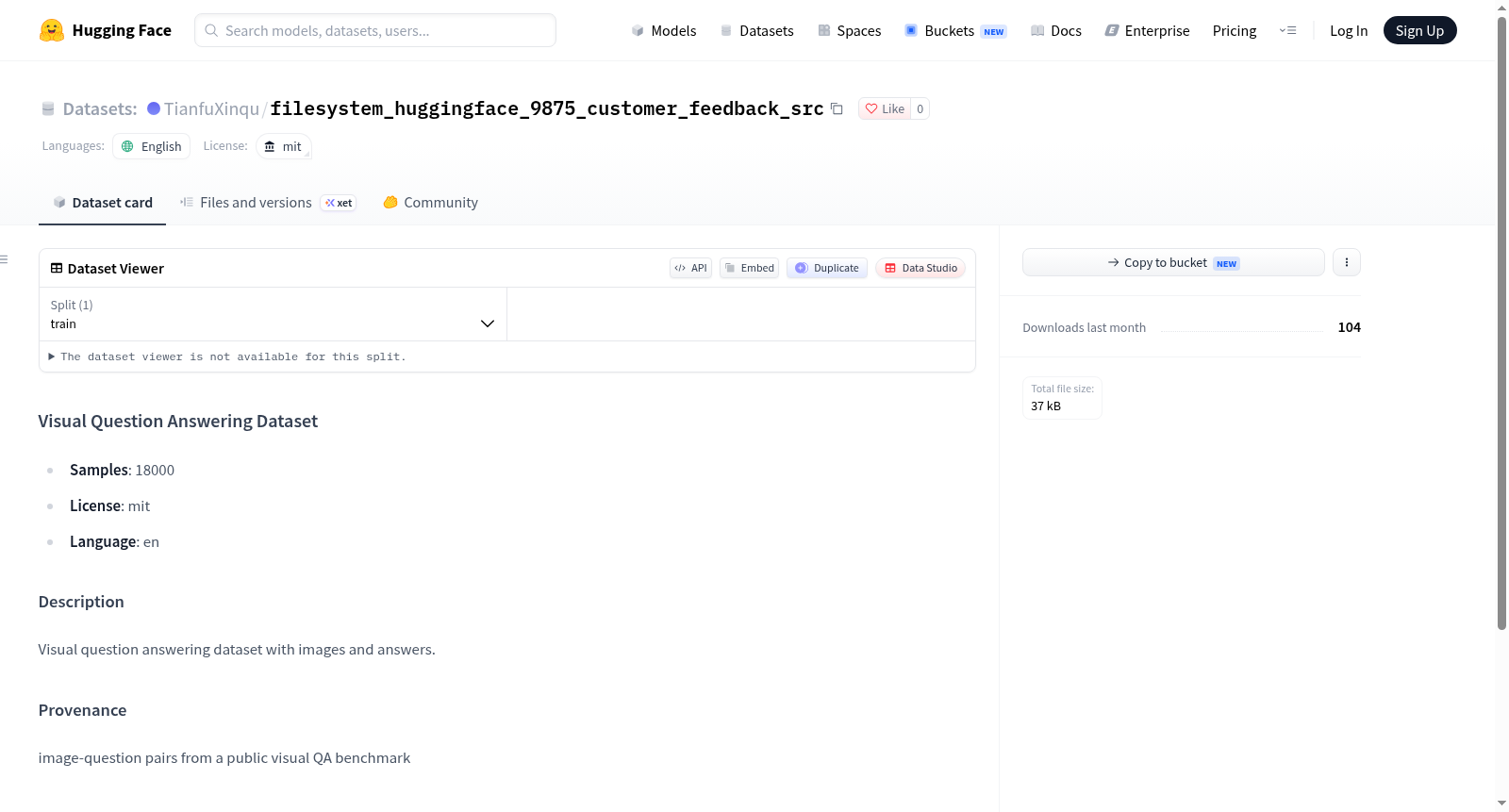Open the Docs page

(1056, 30)
